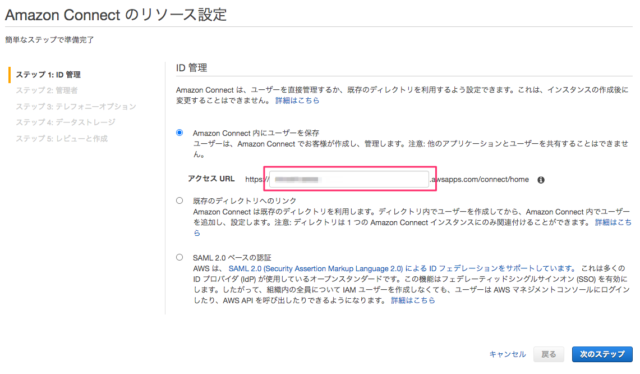The height and width of the screenshot is (374, 640).
Task: Open '詳細はこちら' link in SAML section
Action: (x=413, y=301)
